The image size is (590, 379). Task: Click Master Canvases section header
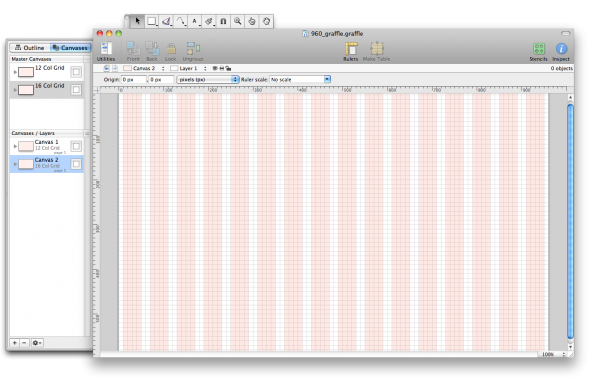click(46, 59)
